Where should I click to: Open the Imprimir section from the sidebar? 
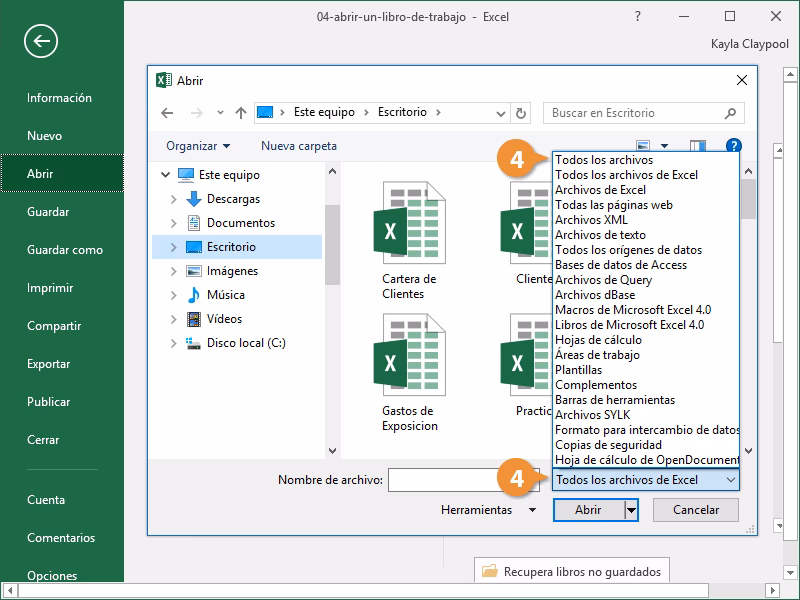coord(53,288)
